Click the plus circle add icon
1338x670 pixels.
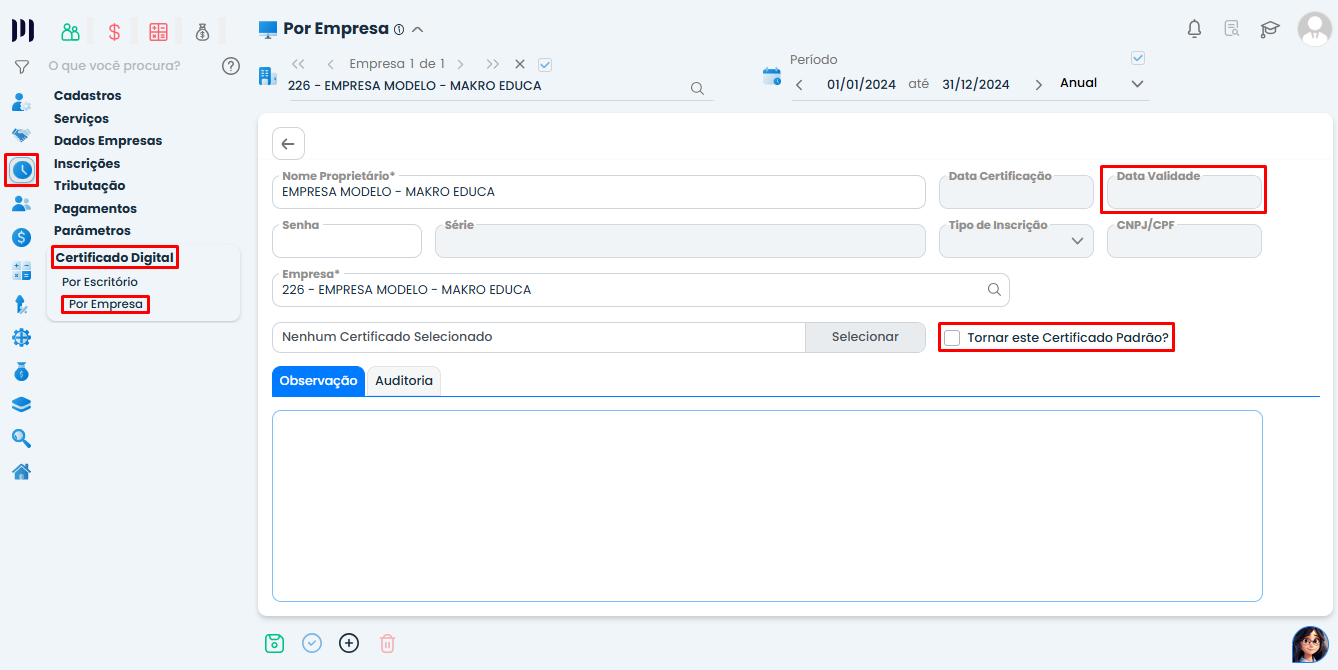(x=349, y=643)
